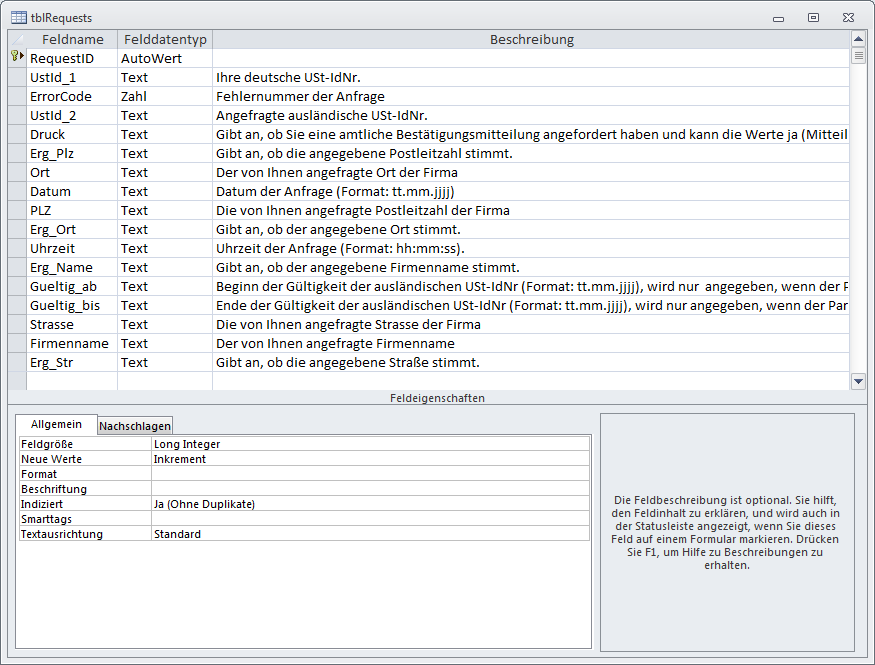
Task: Click into the Beschriftung property field
Action: pyautogui.click(x=370, y=489)
